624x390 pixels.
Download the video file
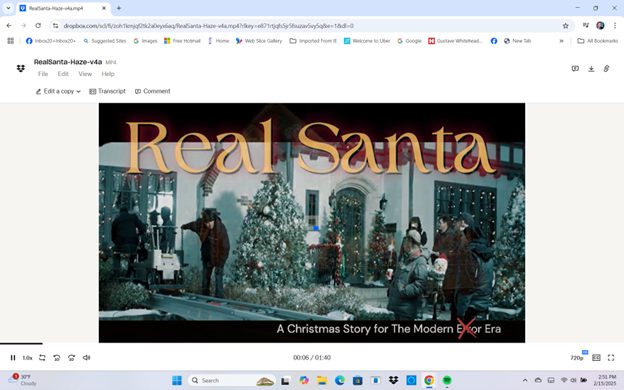tap(591, 69)
